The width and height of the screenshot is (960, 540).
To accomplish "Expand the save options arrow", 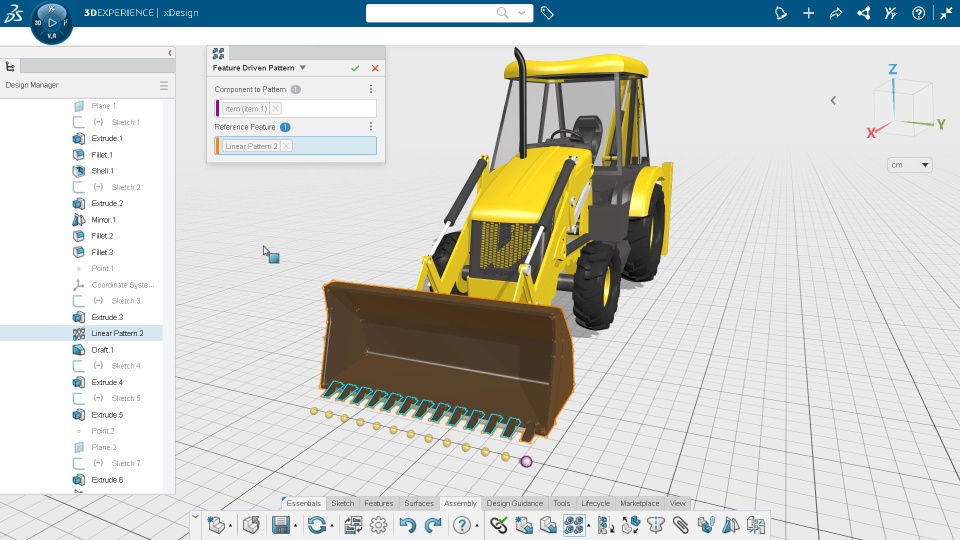I will coord(295,525).
